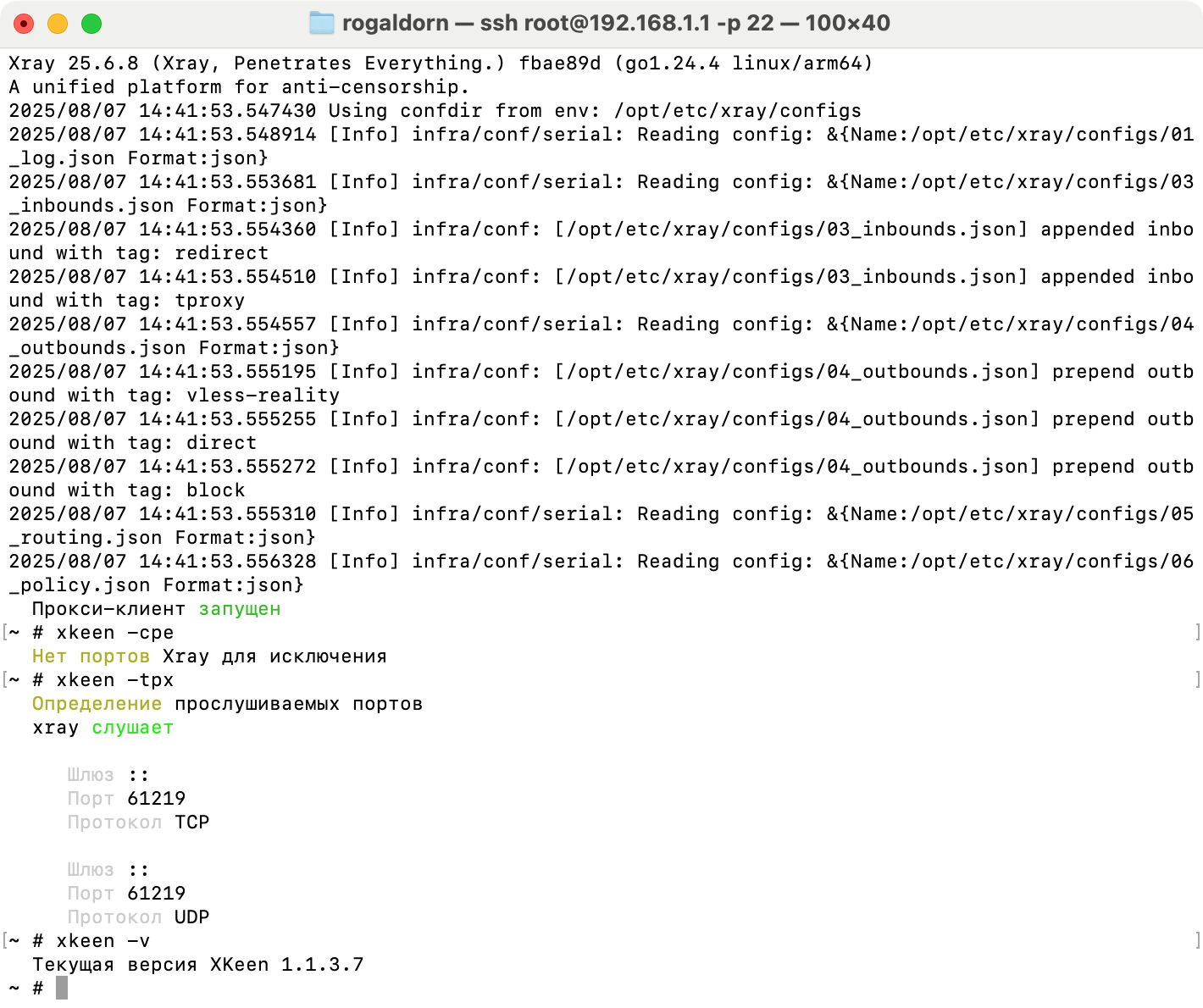
Task: Click the "xkeen -cpe" command text
Action: pyautogui.click(x=114, y=633)
